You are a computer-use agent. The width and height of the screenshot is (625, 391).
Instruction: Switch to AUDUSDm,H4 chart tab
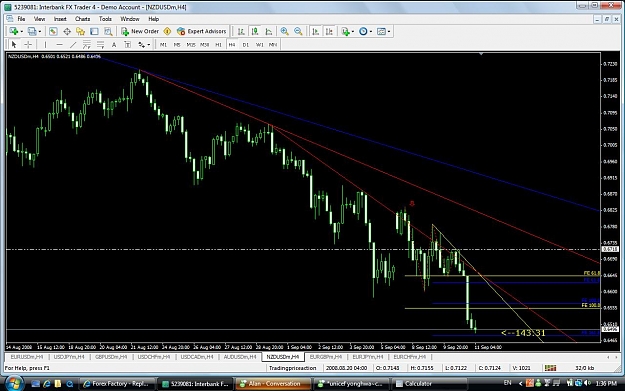[x=240, y=357]
